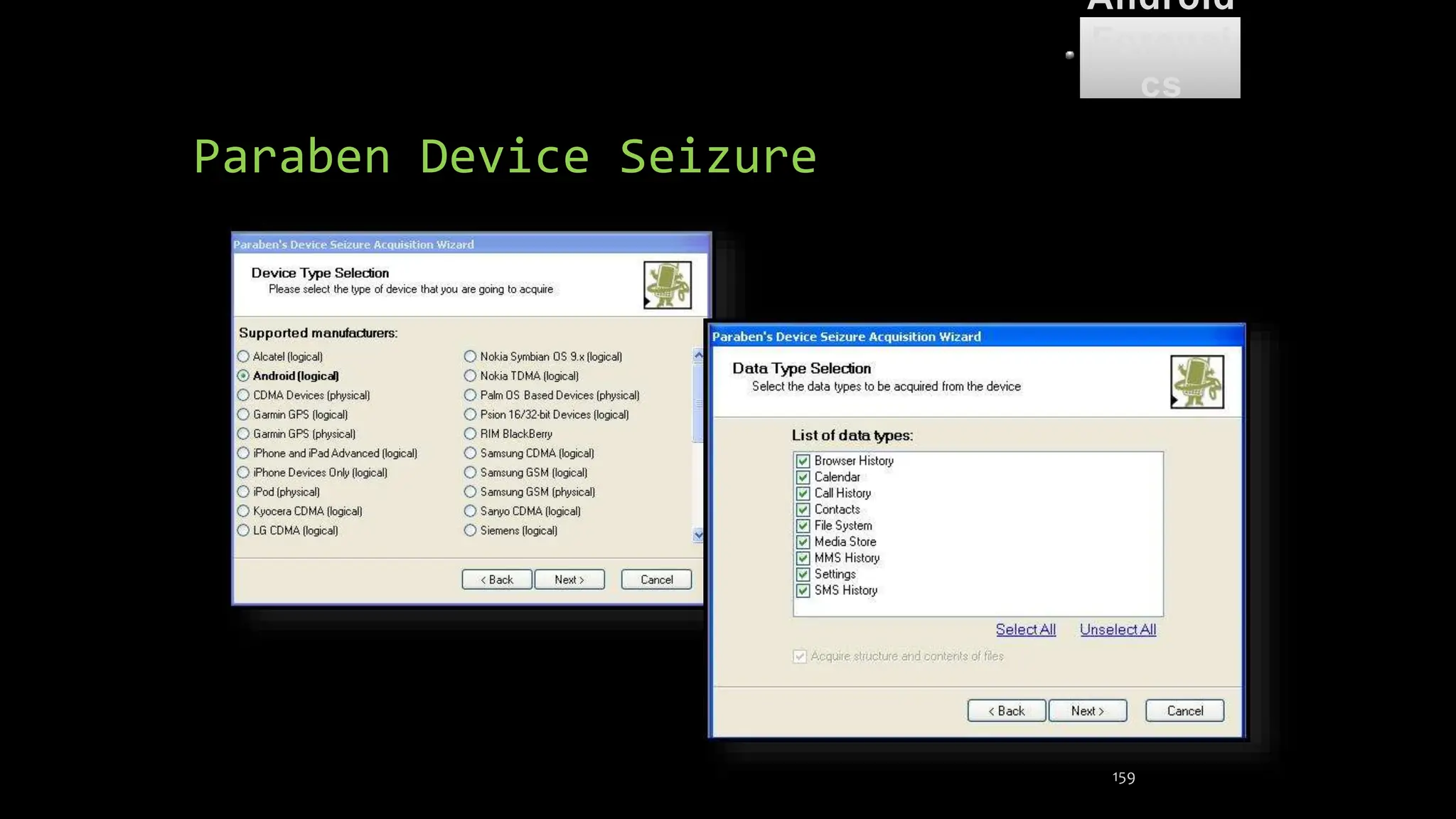Click the wizard icon in Data Type Selection

point(1197,382)
